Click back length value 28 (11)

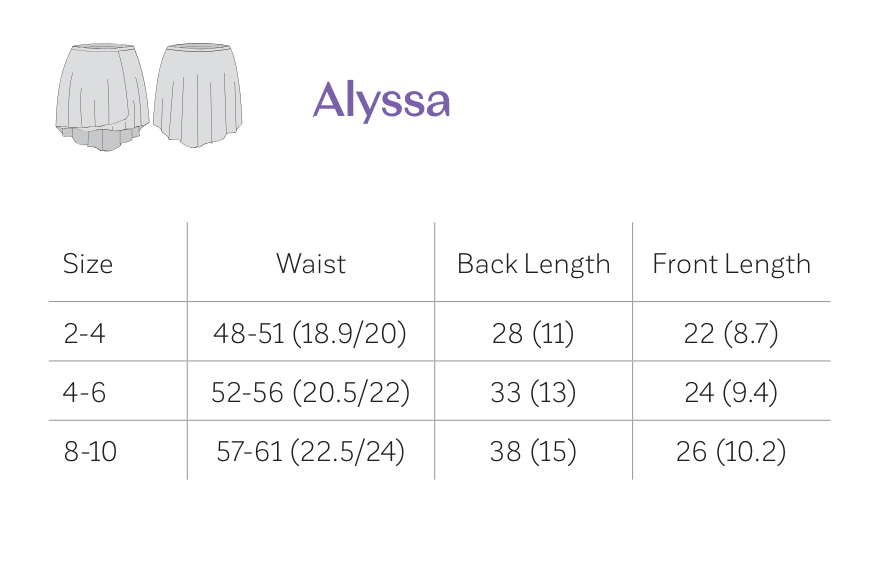click(x=533, y=333)
